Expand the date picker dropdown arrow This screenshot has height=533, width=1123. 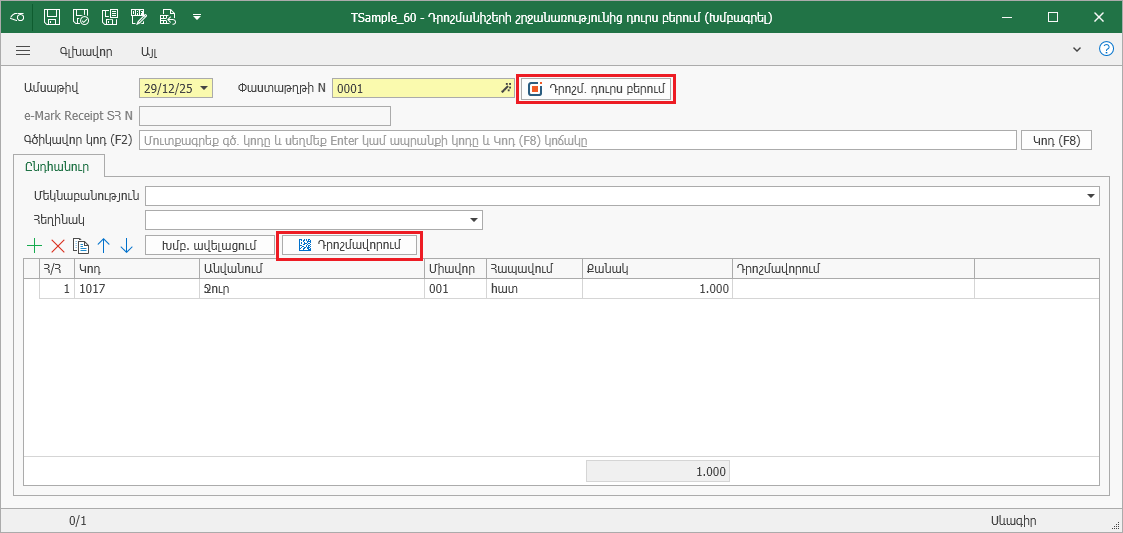tap(205, 88)
